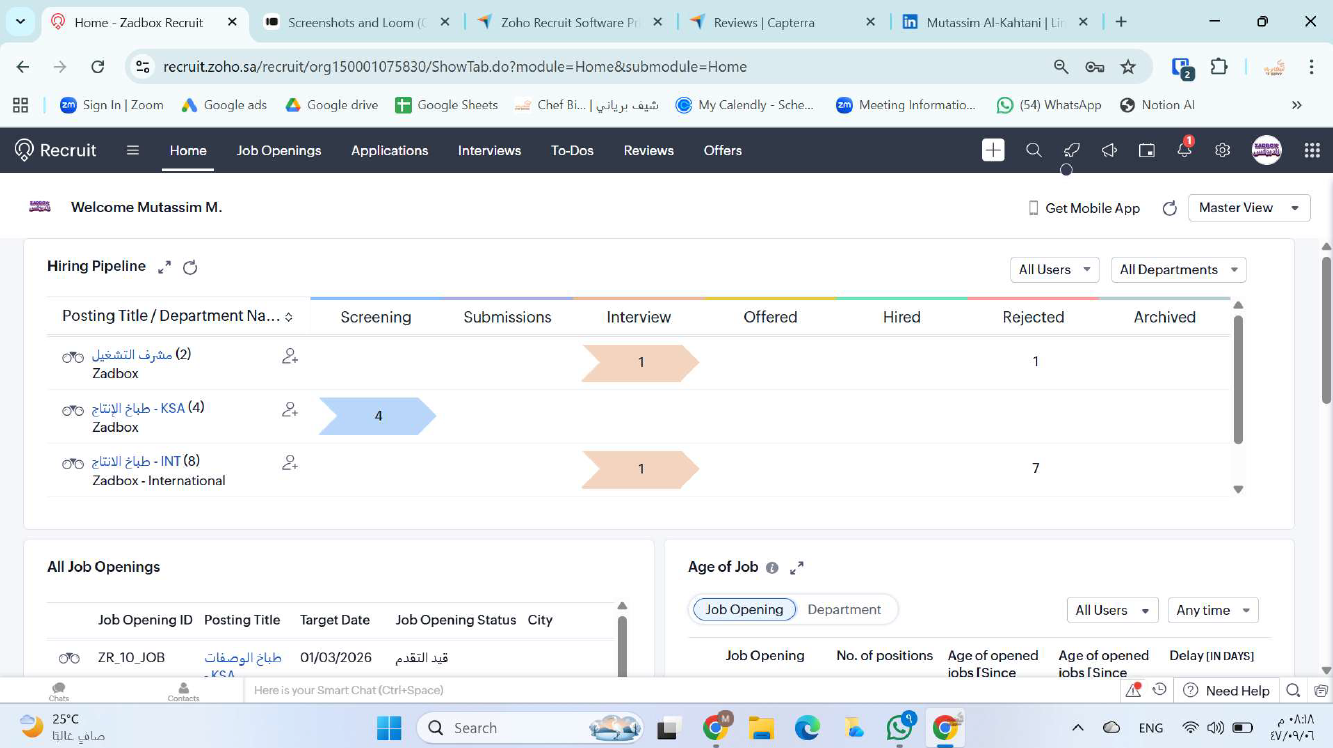Click Rejected count 7
Viewport: 1333px width, 748px height.
(1035, 469)
